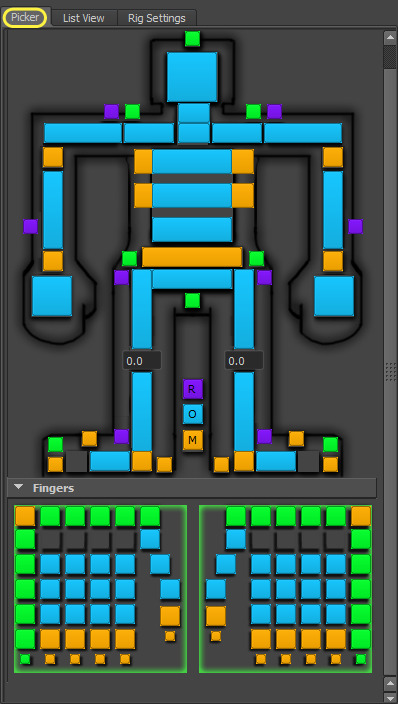Select the orange wrist control above right hand
The image size is (398, 704).
[x=333, y=261]
